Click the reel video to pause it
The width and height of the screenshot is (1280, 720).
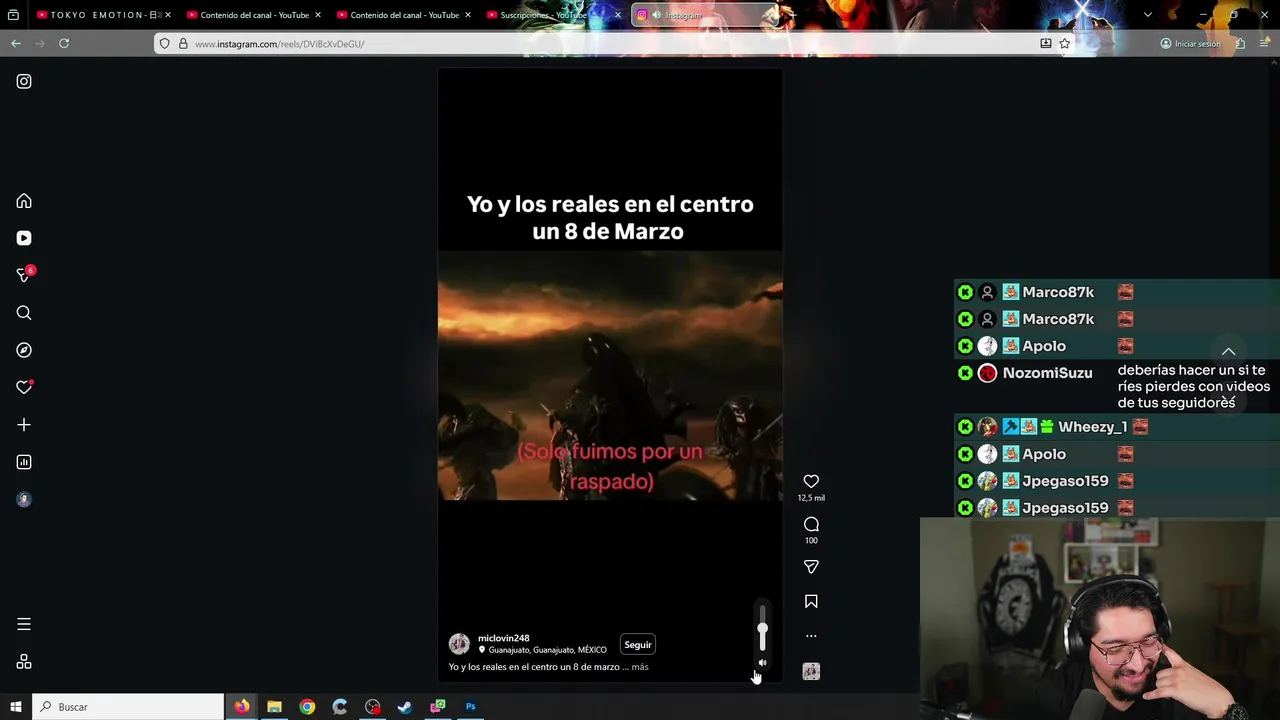pos(610,375)
